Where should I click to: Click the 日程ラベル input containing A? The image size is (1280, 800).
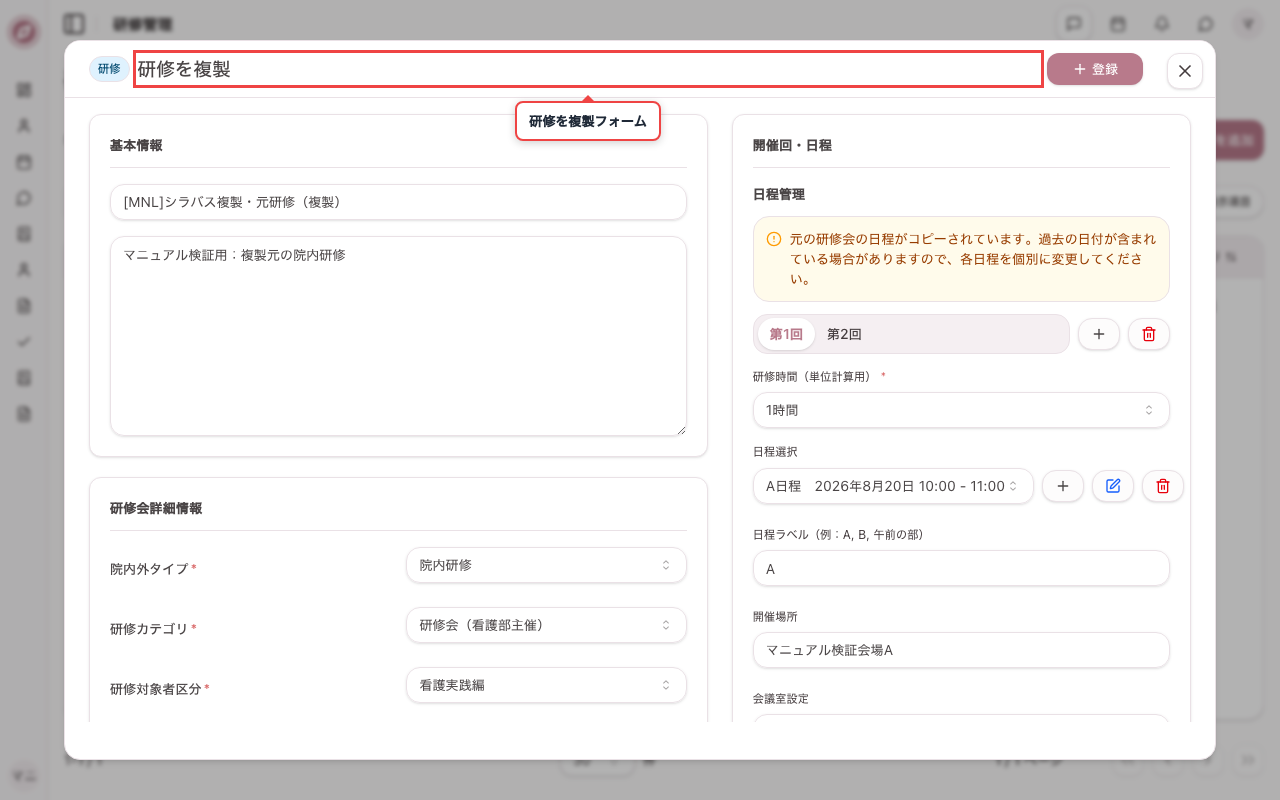[961, 568]
